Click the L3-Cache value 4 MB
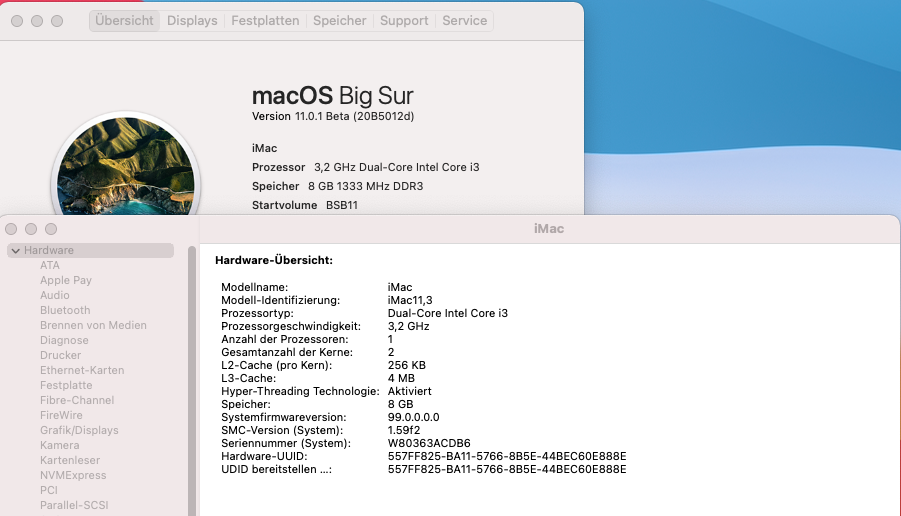The width and height of the screenshot is (901, 516). pos(401,378)
